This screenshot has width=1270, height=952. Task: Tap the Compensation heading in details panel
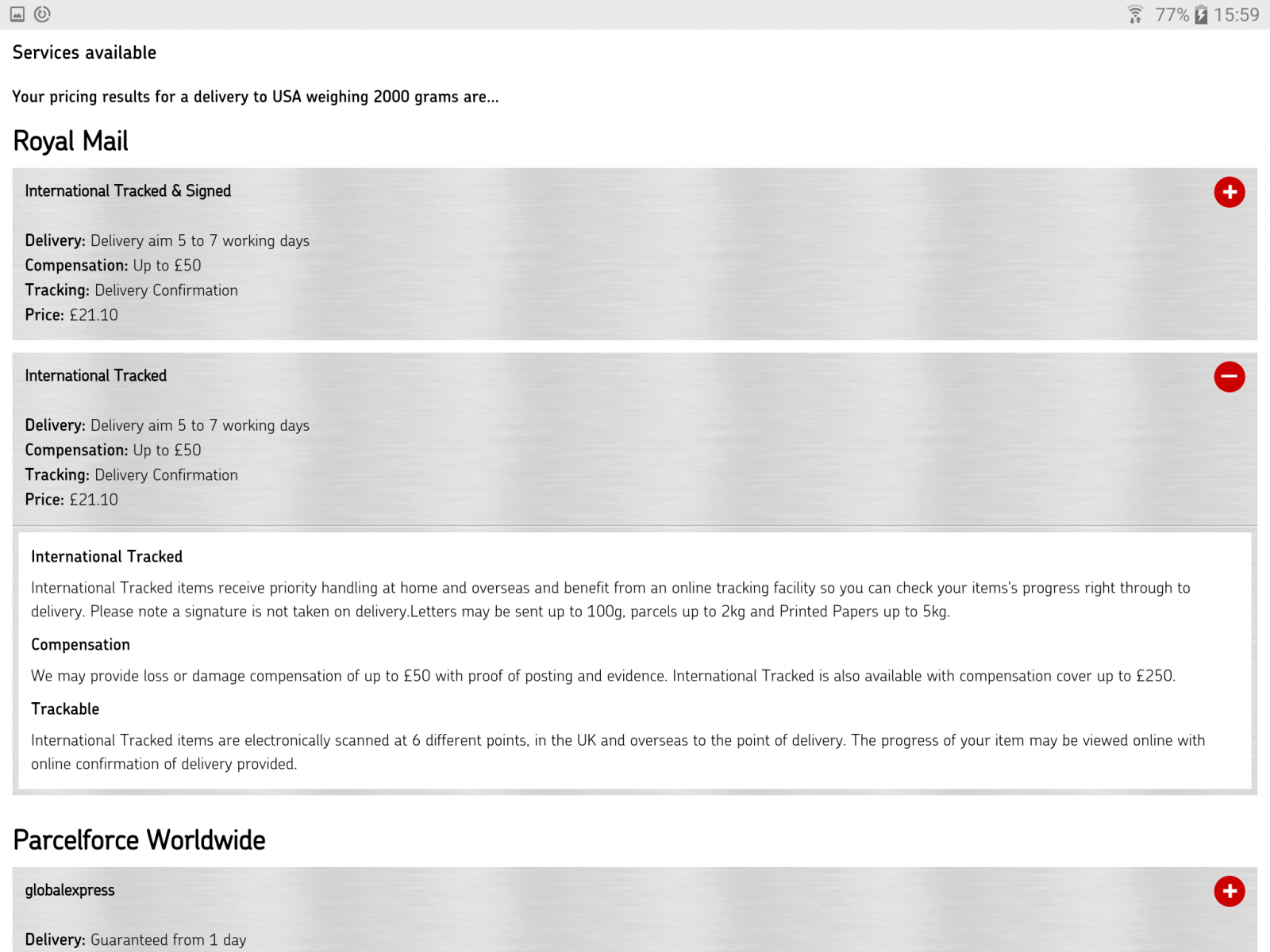click(80, 645)
